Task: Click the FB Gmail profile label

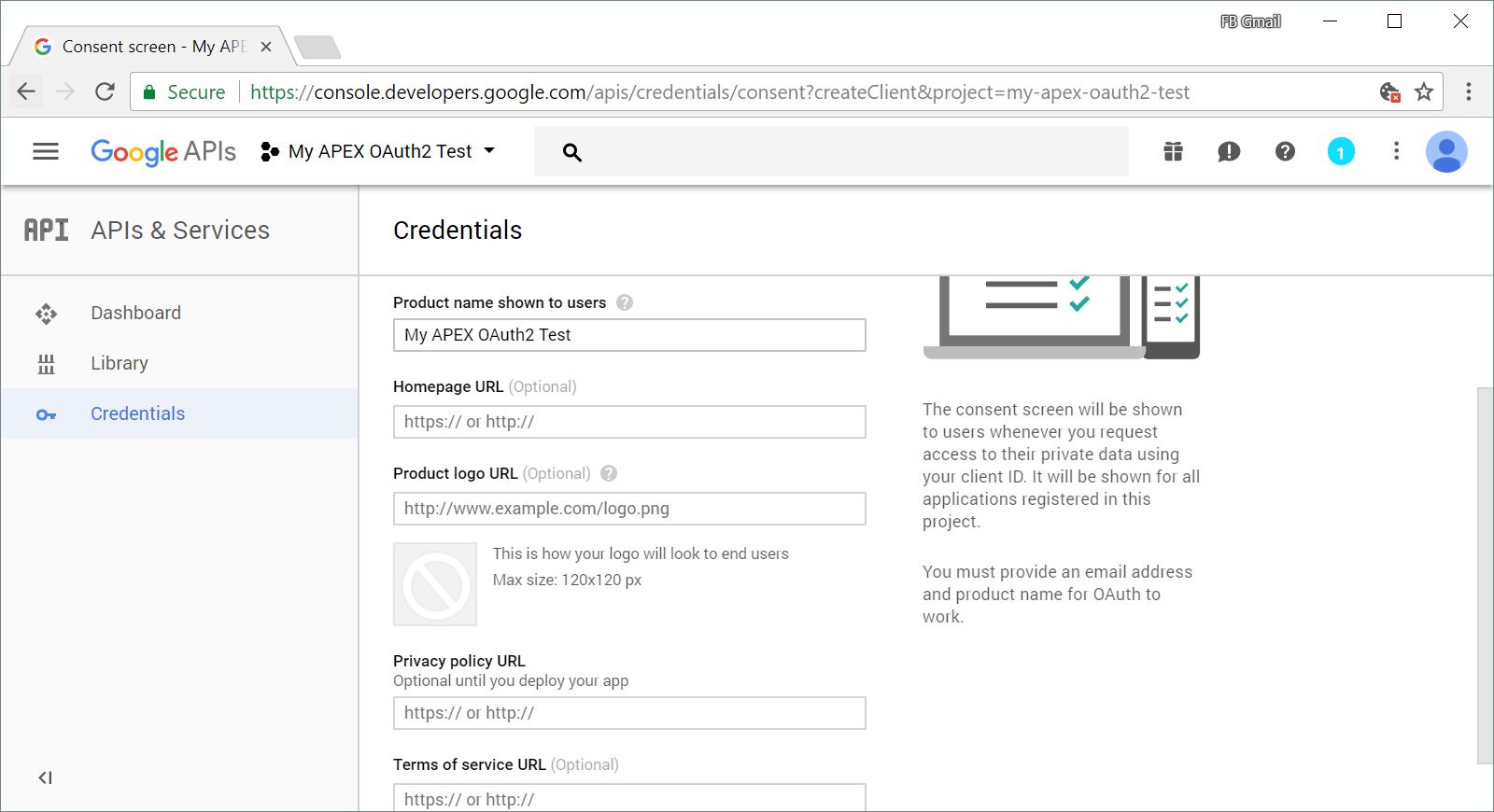Action: (1250, 21)
